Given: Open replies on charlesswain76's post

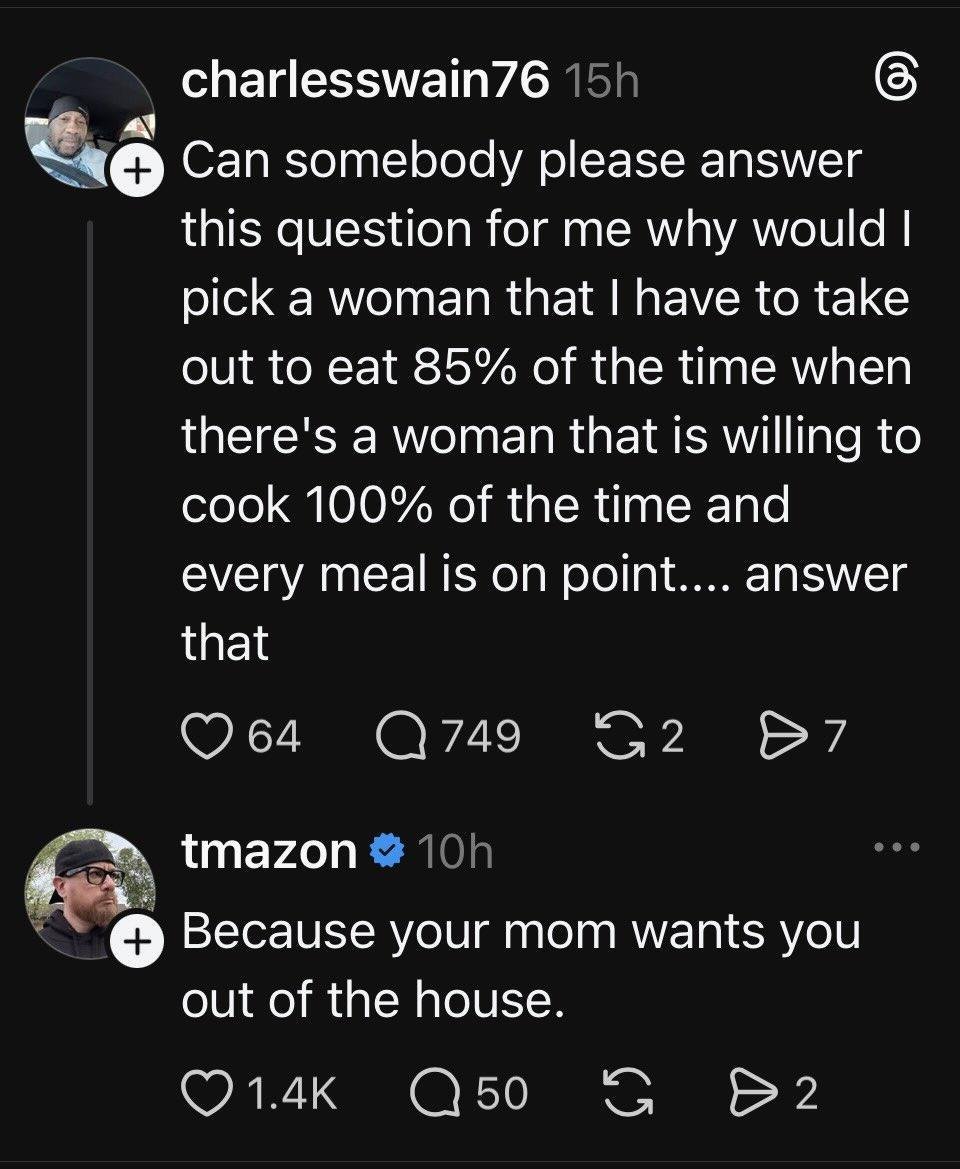Looking at the screenshot, I should (400, 737).
